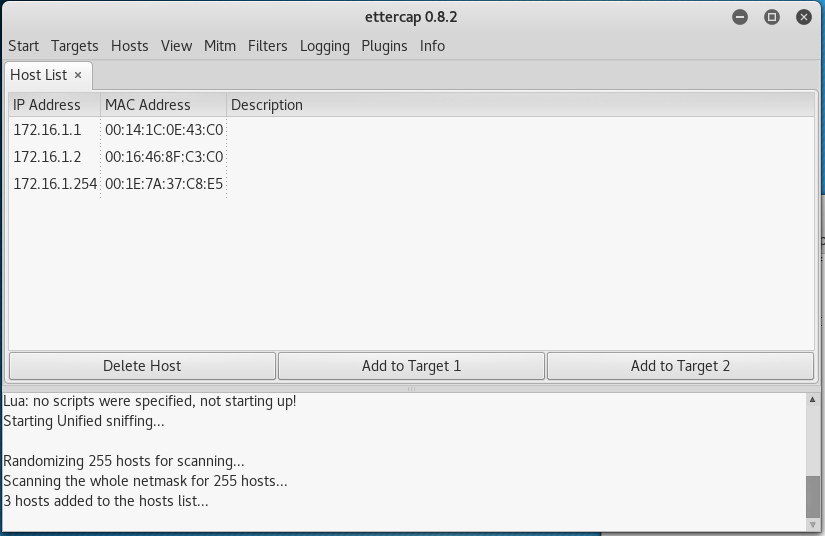The image size is (825, 536).
Task: Maximize the ettercap window
Action: (x=772, y=17)
